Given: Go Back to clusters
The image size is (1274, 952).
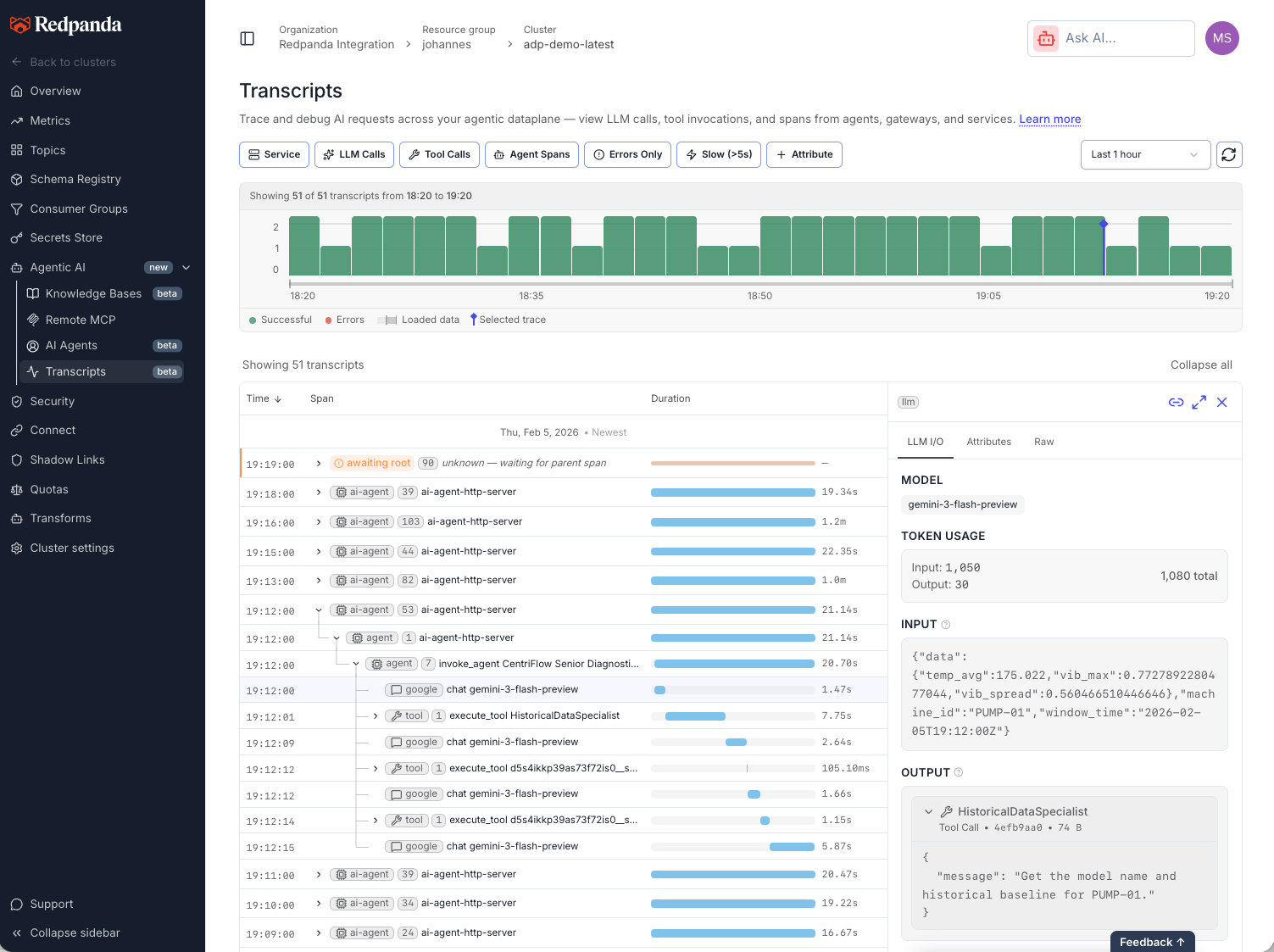Looking at the screenshot, I should (x=64, y=63).
